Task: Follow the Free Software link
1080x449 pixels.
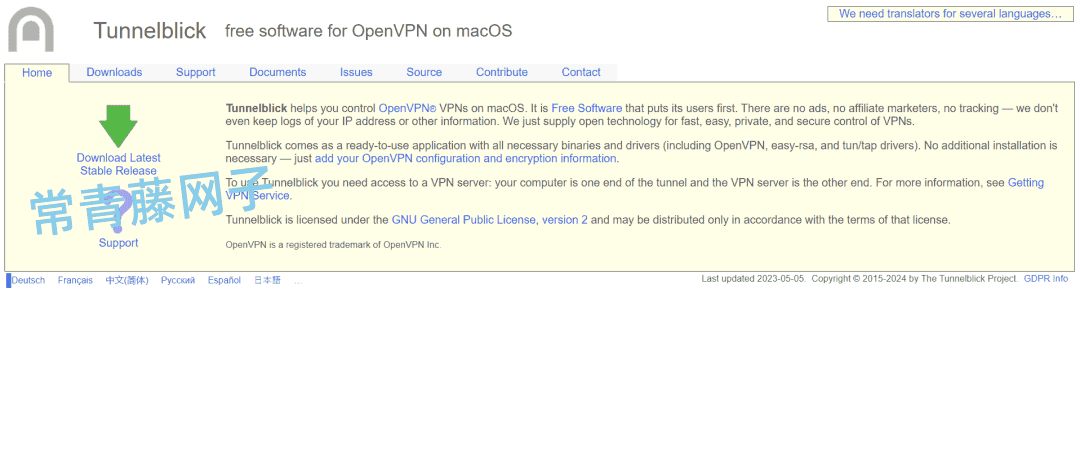Action: point(586,108)
